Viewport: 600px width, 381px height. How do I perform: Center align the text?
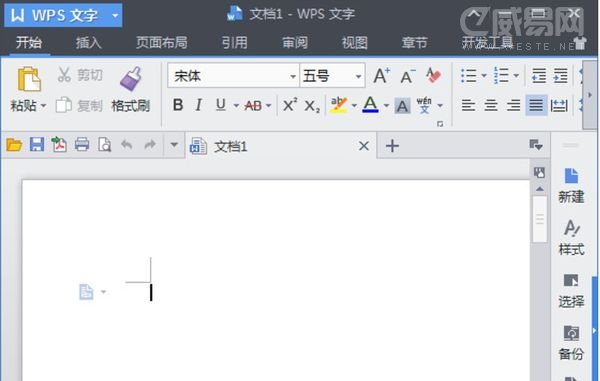(491, 105)
